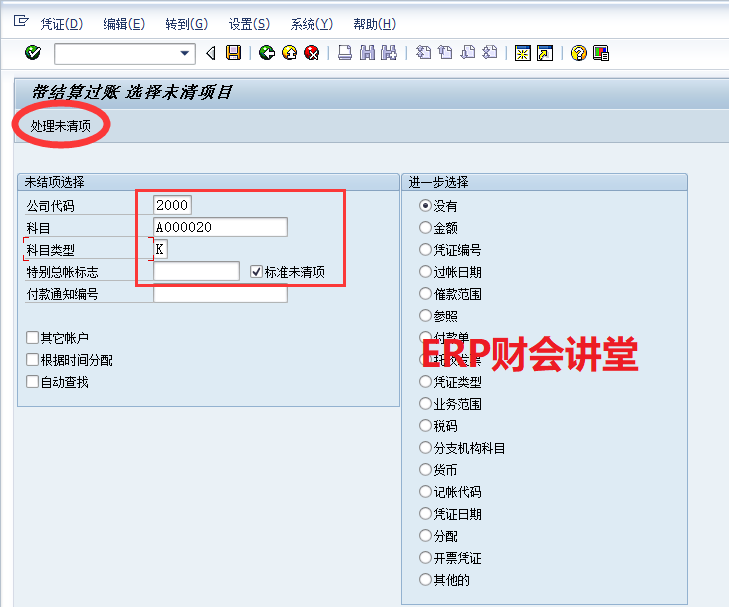Select the 金额 radio button
Image resolution: width=729 pixels, height=607 pixels.
pyautogui.click(x=426, y=228)
